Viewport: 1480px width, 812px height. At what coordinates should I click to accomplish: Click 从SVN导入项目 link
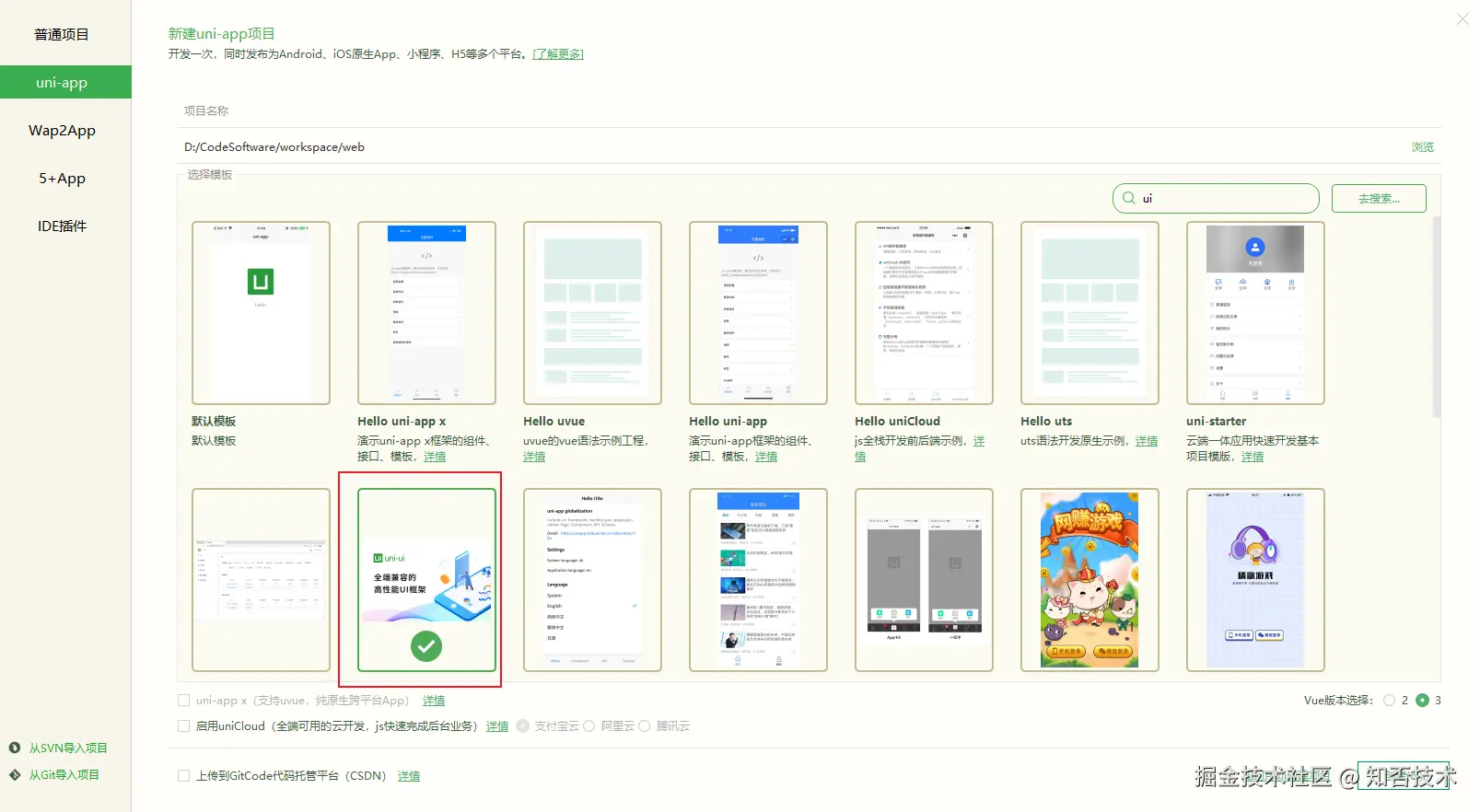pos(68,748)
